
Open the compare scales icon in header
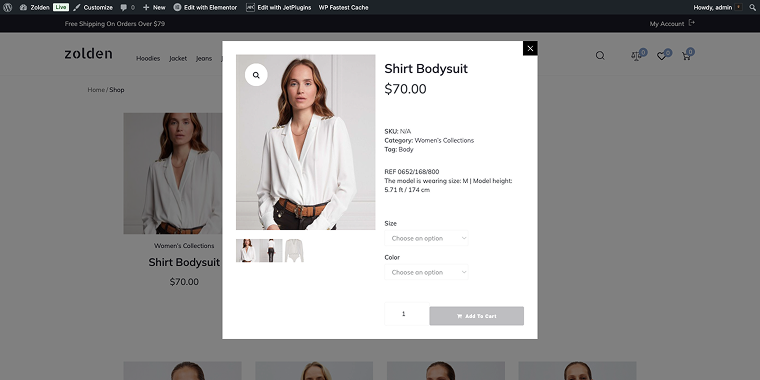pos(636,56)
